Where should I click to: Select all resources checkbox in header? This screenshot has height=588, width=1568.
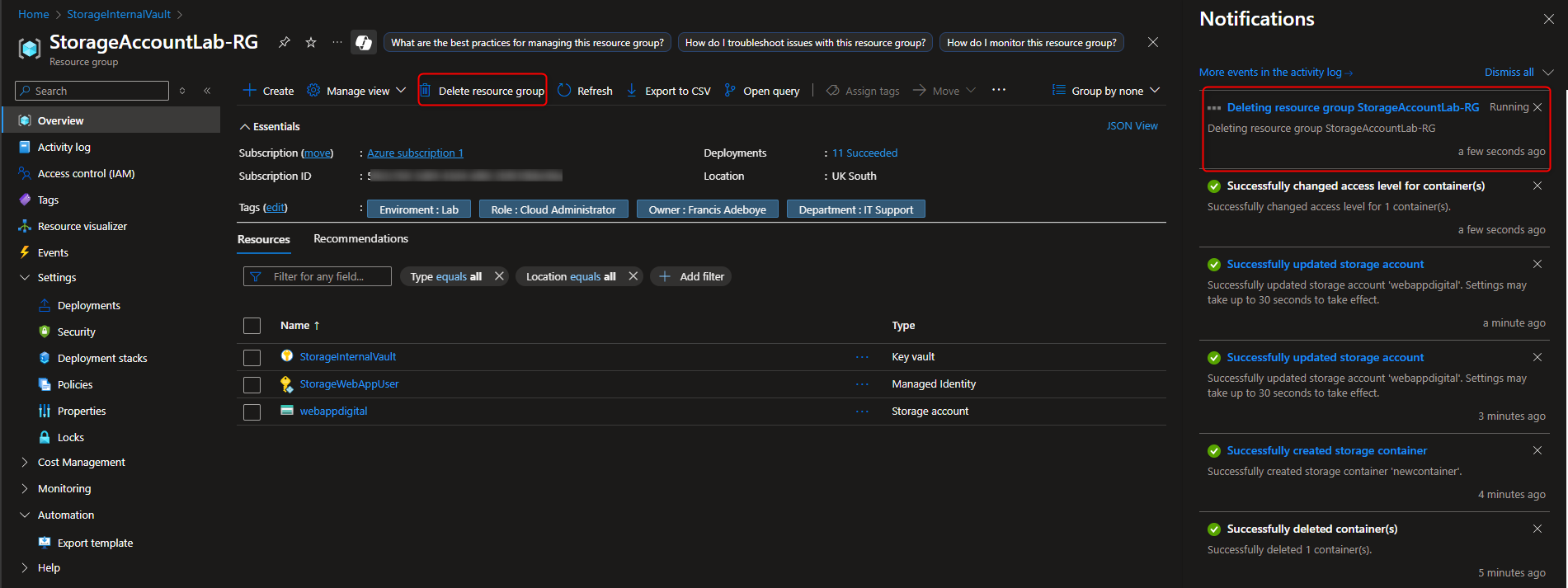point(252,326)
